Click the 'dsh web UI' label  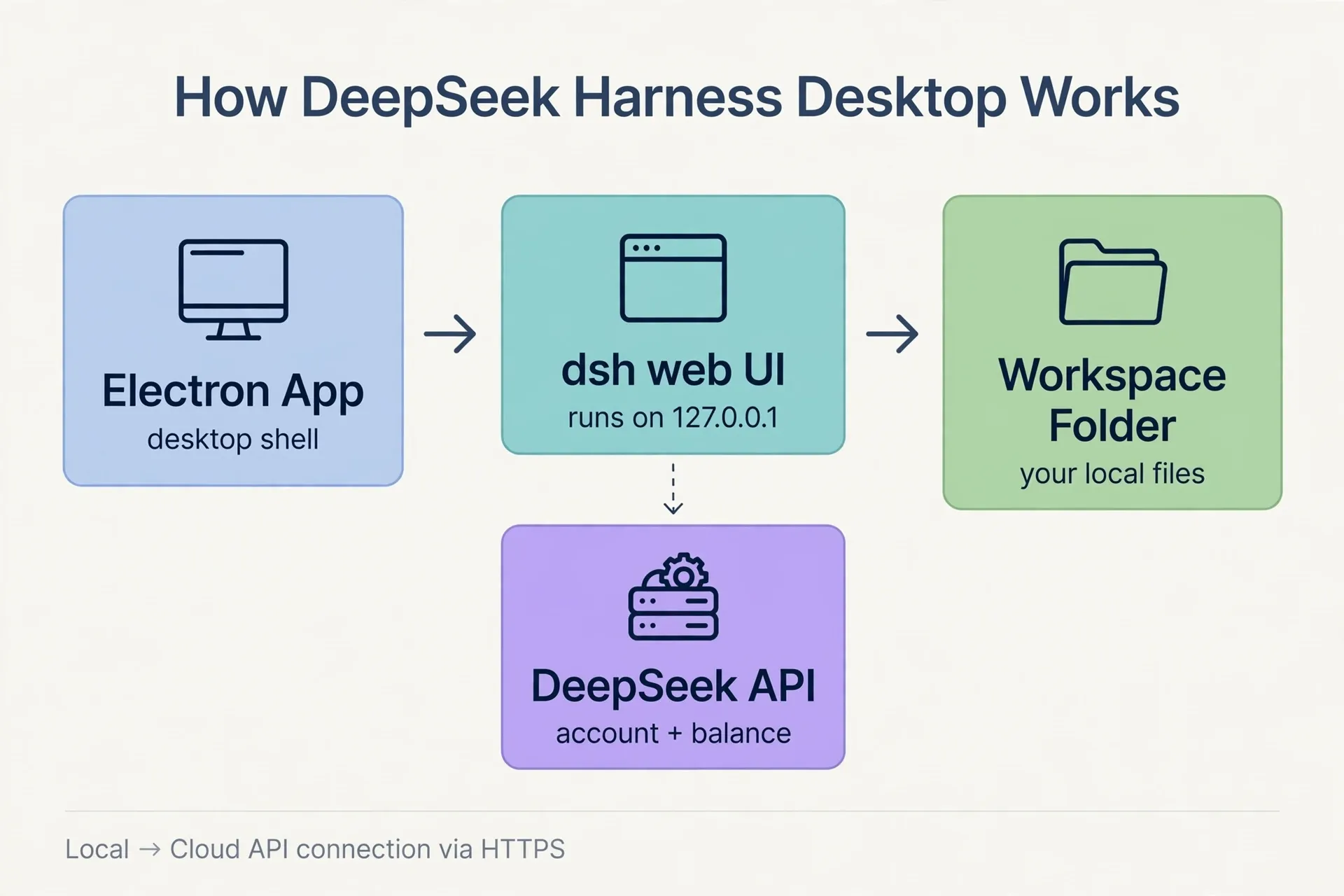pyautogui.click(x=673, y=370)
